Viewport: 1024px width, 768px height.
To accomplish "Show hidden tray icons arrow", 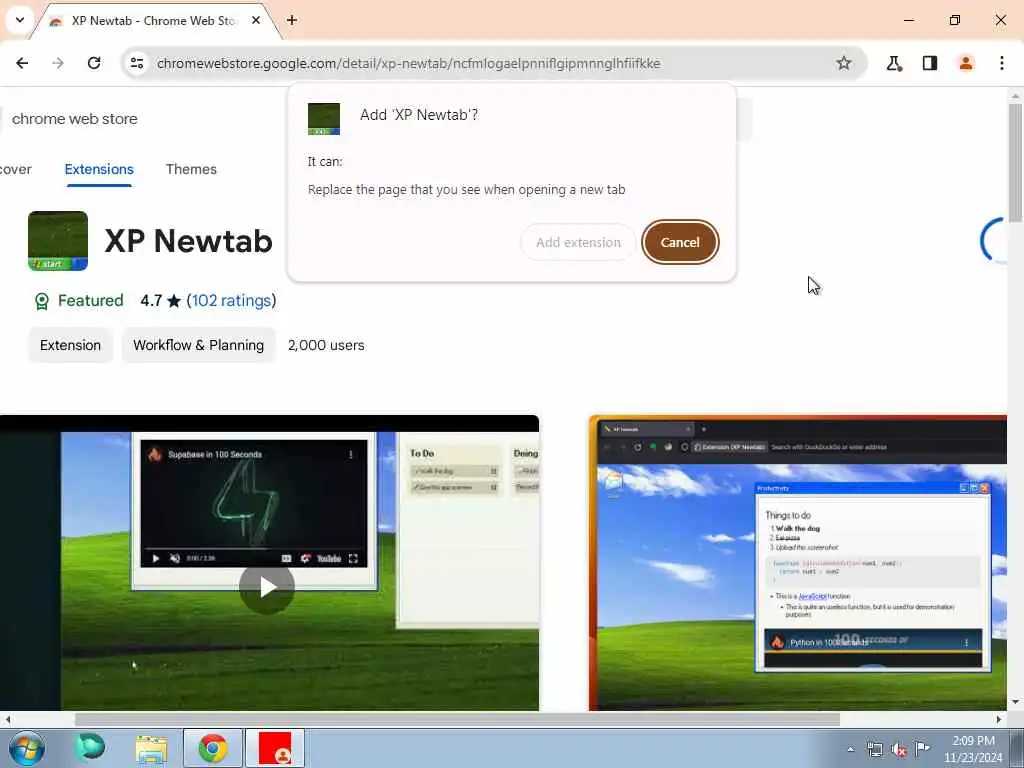I will [850, 750].
